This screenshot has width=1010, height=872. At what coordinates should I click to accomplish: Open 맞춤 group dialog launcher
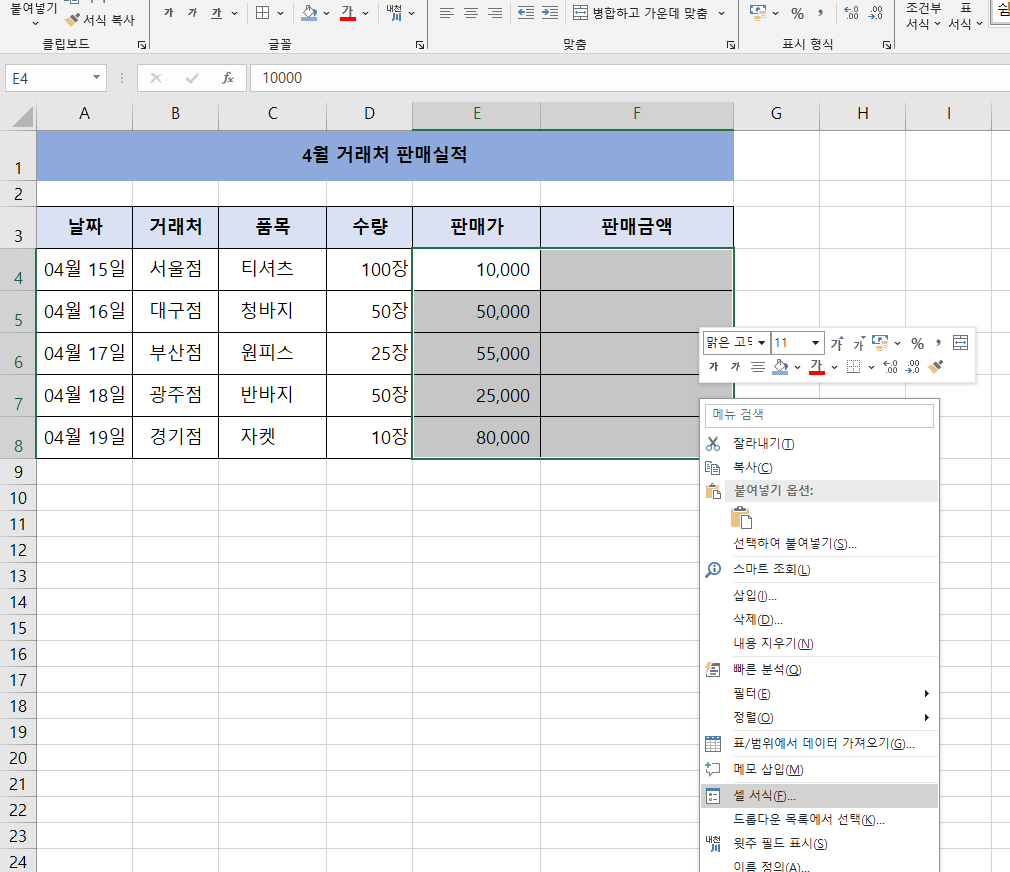coord(731,45)
